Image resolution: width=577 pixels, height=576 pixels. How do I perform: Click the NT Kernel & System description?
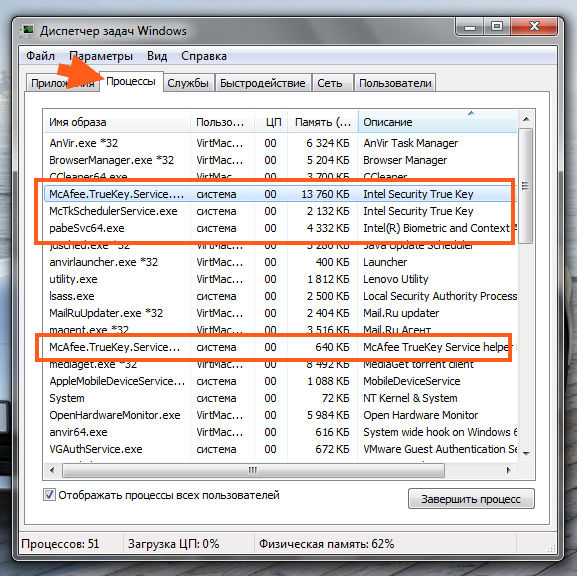click(x=410, y=398)
